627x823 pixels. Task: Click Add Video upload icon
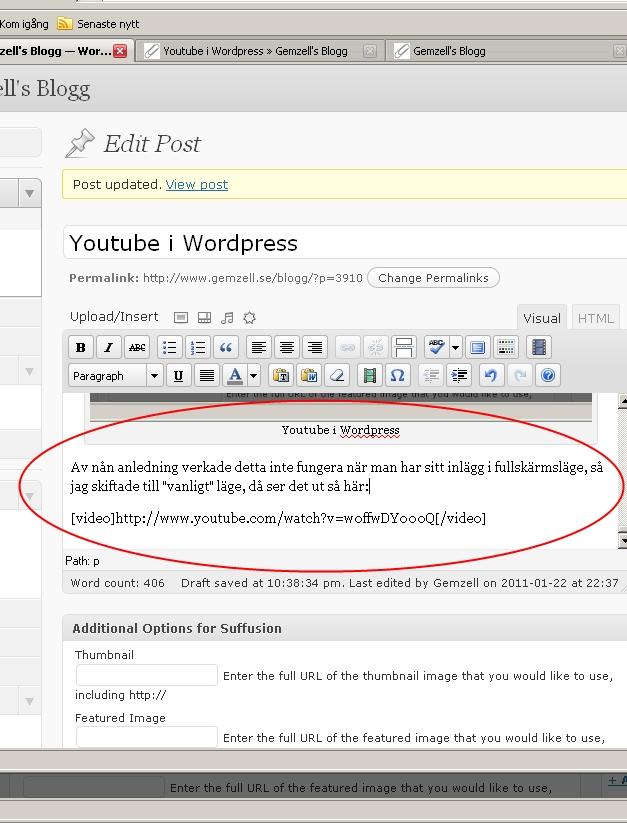click(204, 318)
